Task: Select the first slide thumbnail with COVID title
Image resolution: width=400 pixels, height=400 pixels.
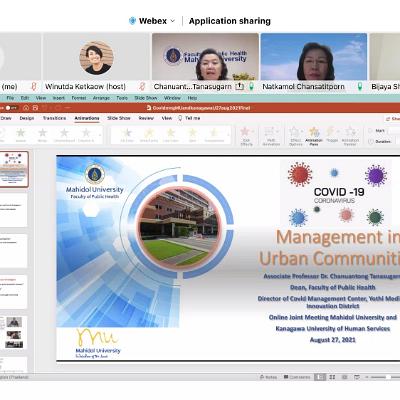Action: coord(14,169)
